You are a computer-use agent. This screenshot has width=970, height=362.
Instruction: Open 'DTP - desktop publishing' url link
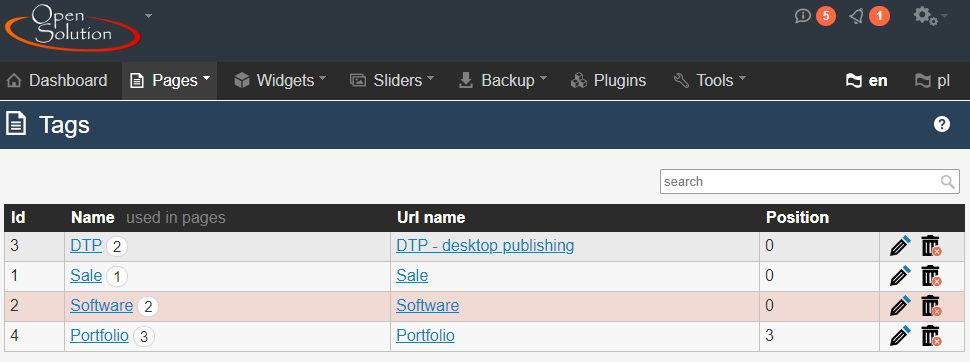coord(485,246)
